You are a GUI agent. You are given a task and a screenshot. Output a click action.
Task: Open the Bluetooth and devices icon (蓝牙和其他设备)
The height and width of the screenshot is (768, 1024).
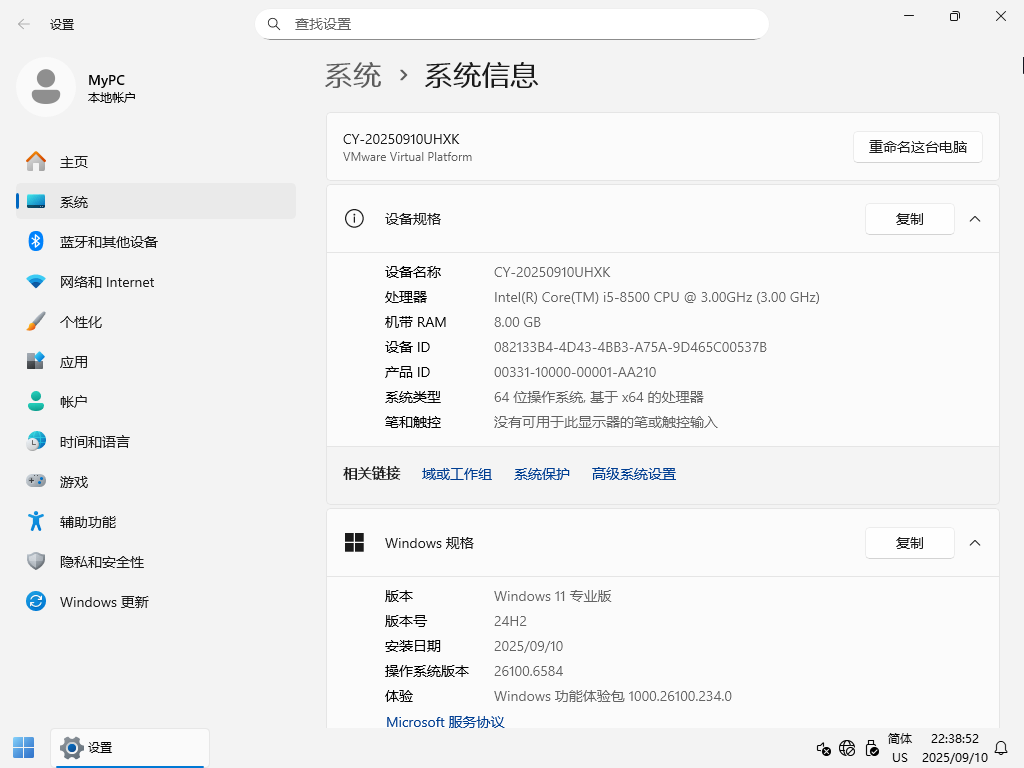point(36,242)
